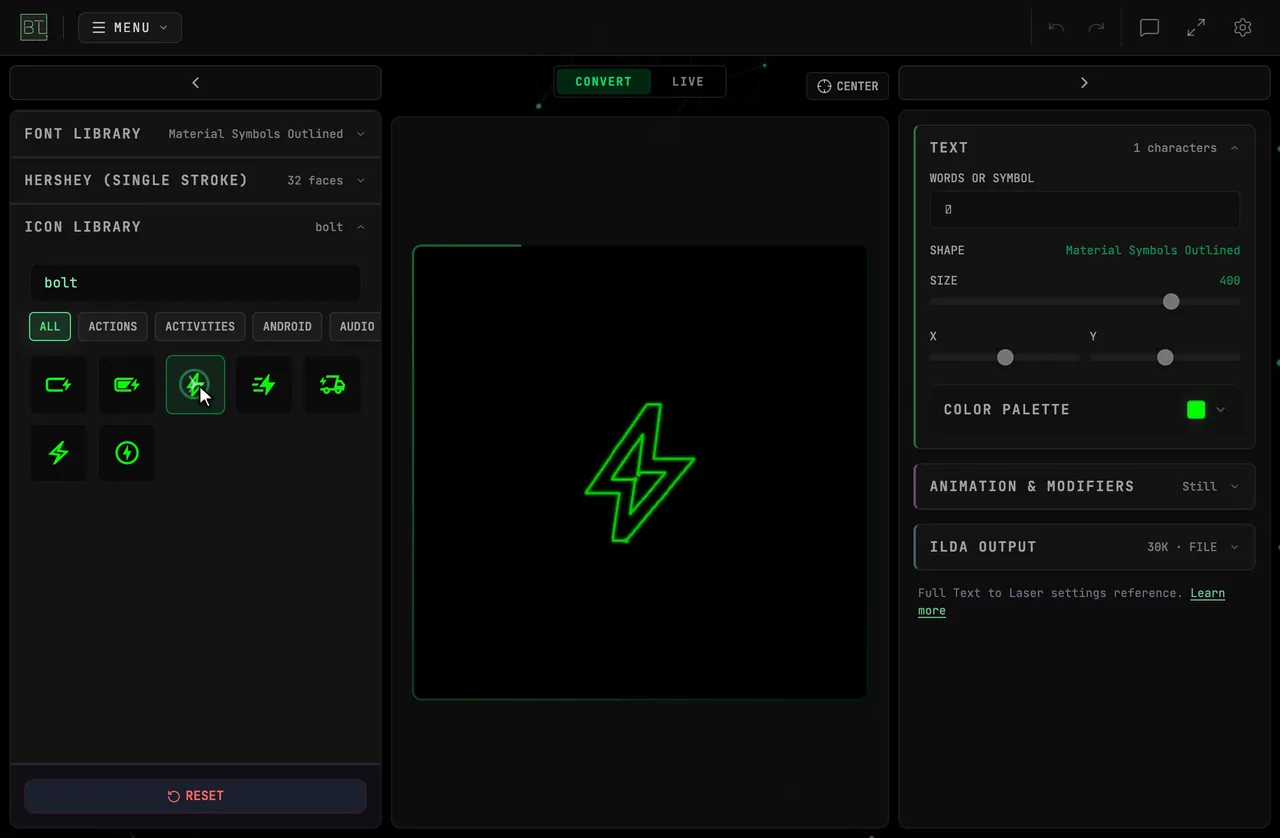Viewport: 1280px width, 838px height.
Task: Select the half-filled battery charging icon
Action: (x=127, y=384)
